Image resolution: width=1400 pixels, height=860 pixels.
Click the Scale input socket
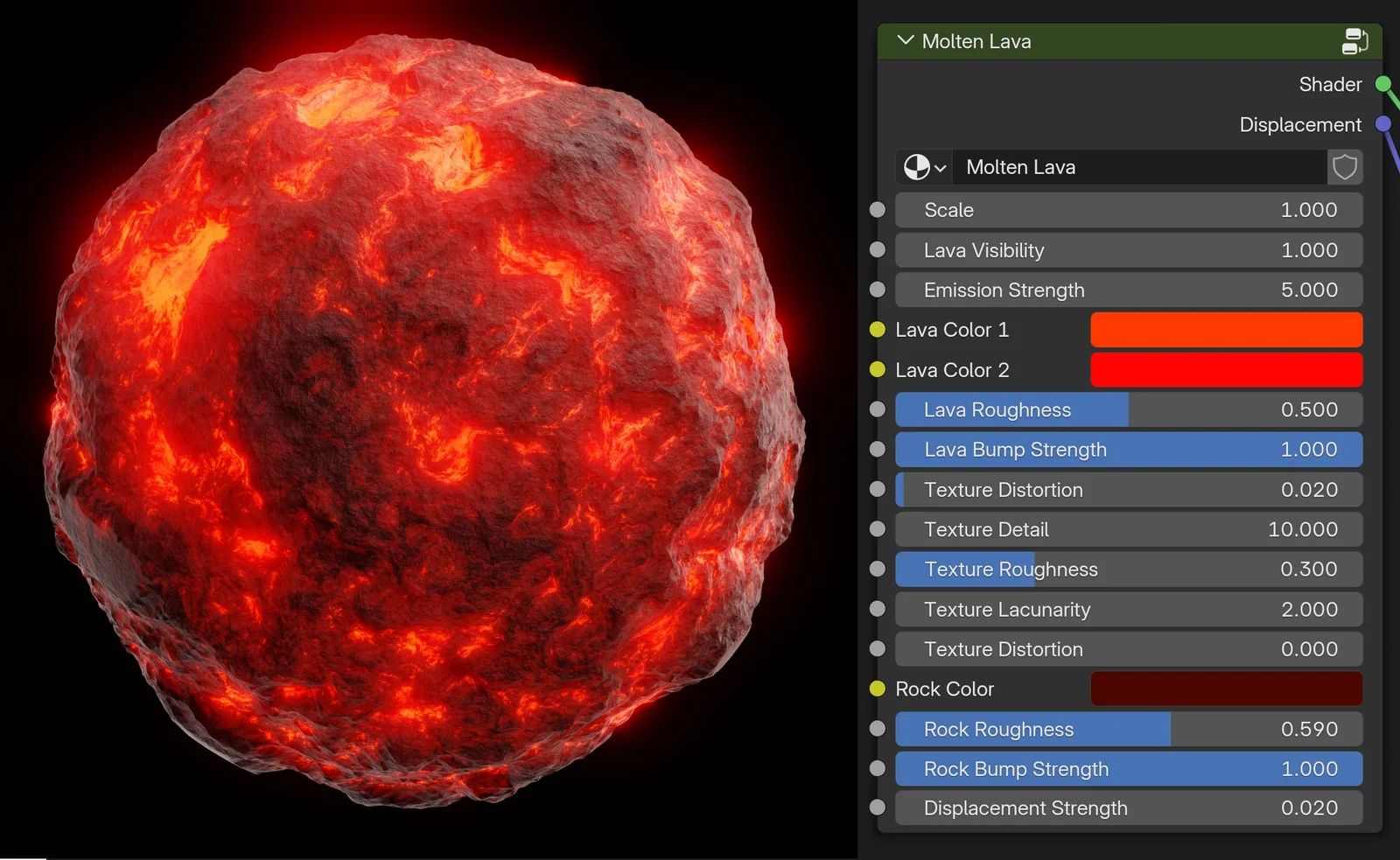(x=876, y=210)
